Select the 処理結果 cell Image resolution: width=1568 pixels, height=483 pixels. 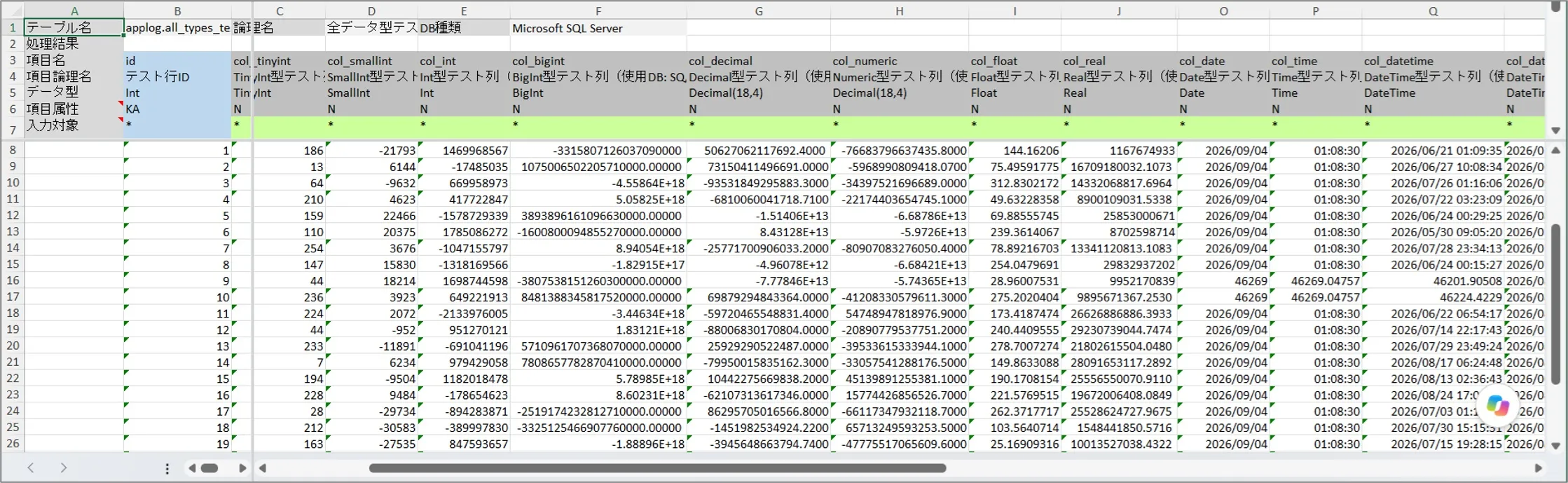(x=74, y=43)
